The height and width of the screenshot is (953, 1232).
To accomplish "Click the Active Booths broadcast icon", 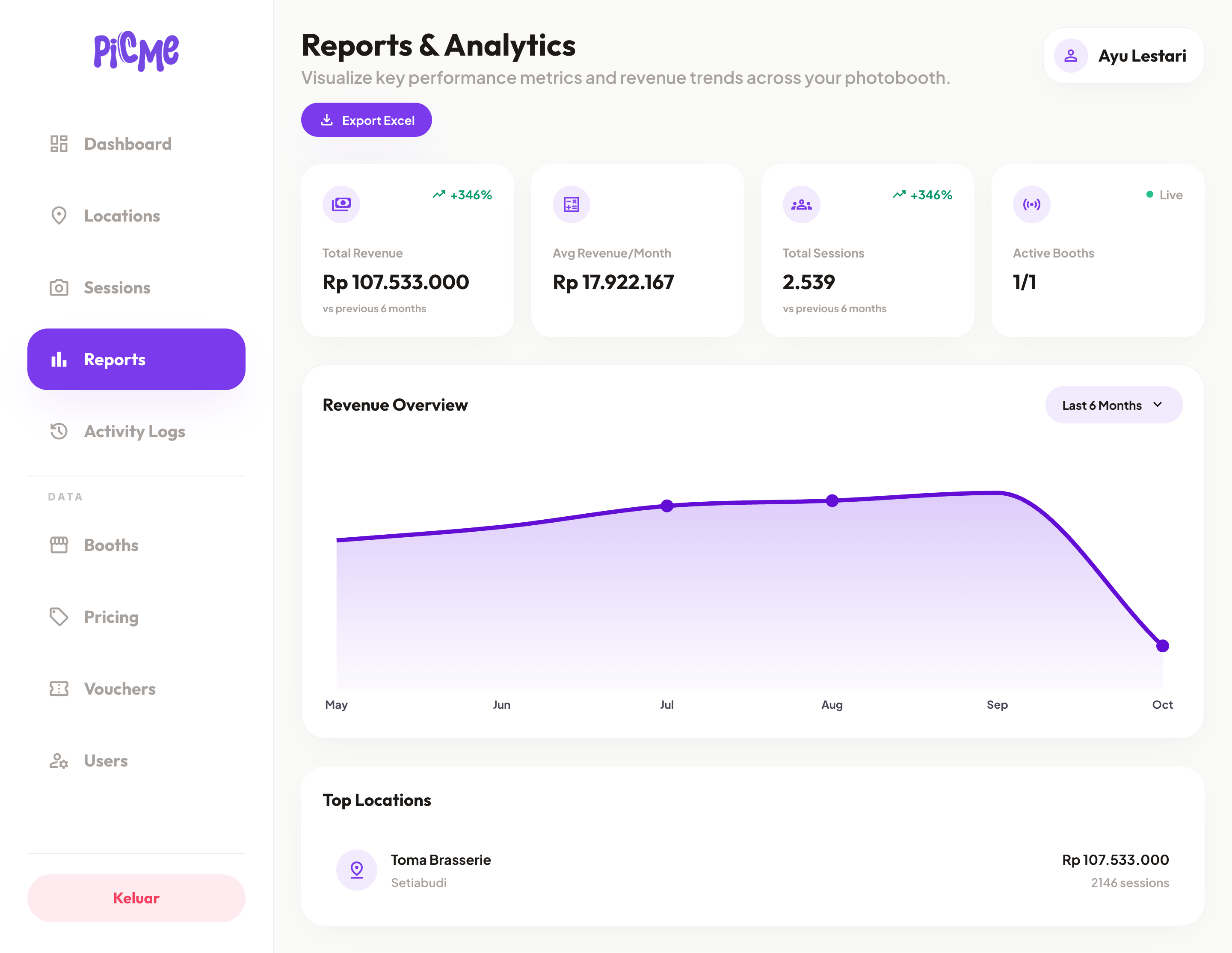I will [x=1032, y=204].
